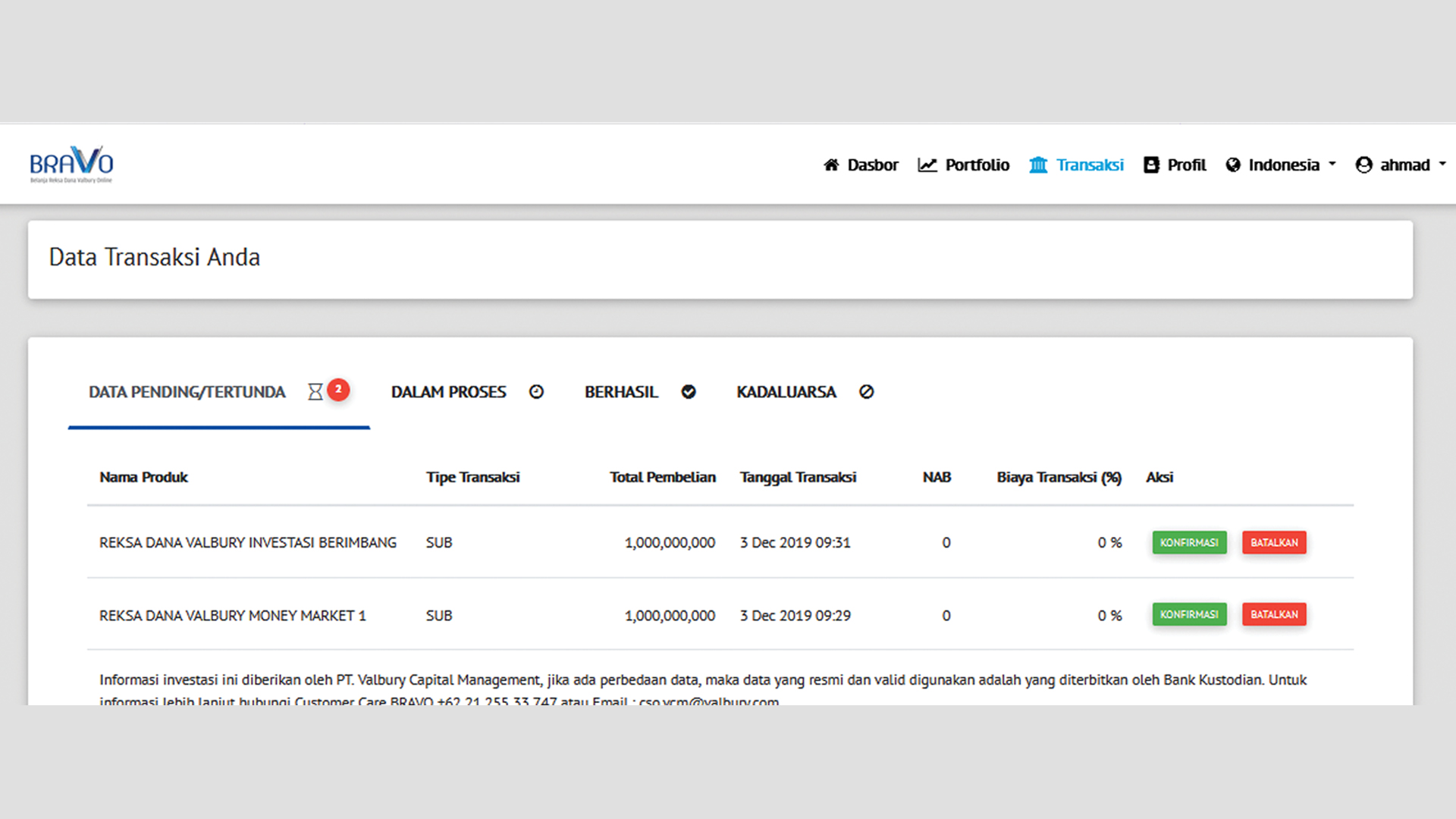
Task: Click the Dalam Proses clock icon
Action: point(536,392)
